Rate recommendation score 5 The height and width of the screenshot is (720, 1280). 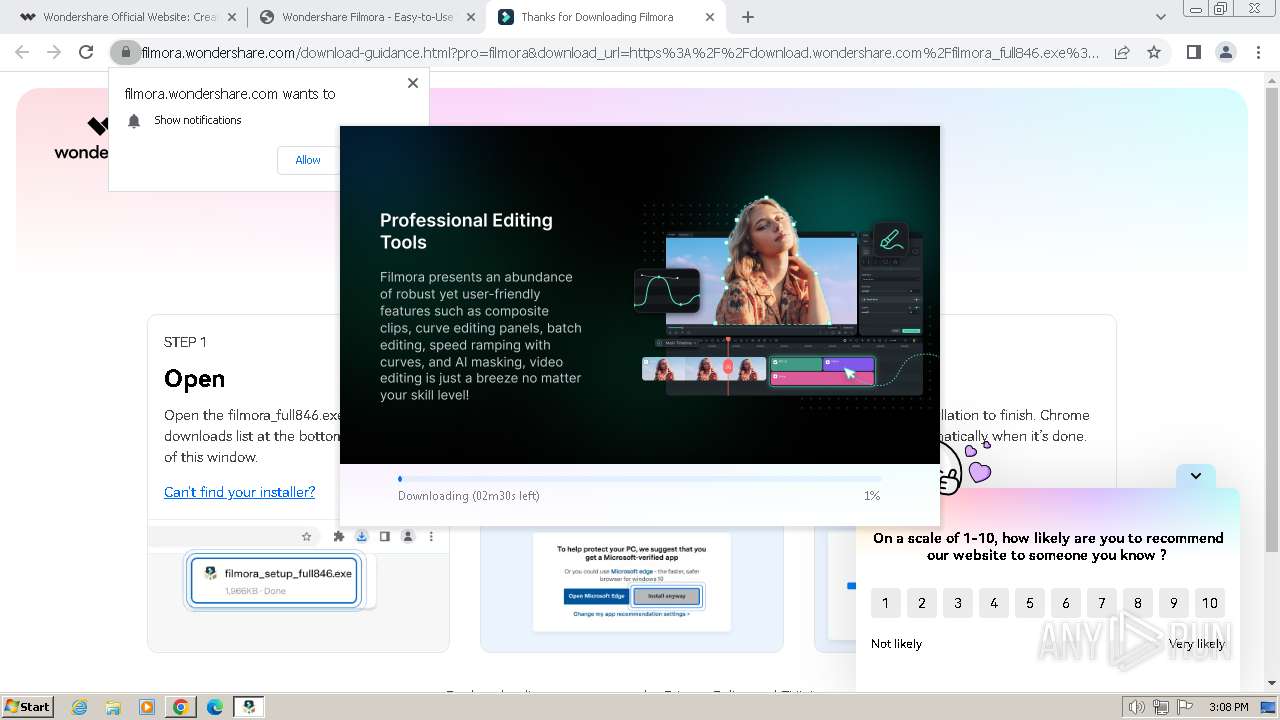[x=1029, y=603]
